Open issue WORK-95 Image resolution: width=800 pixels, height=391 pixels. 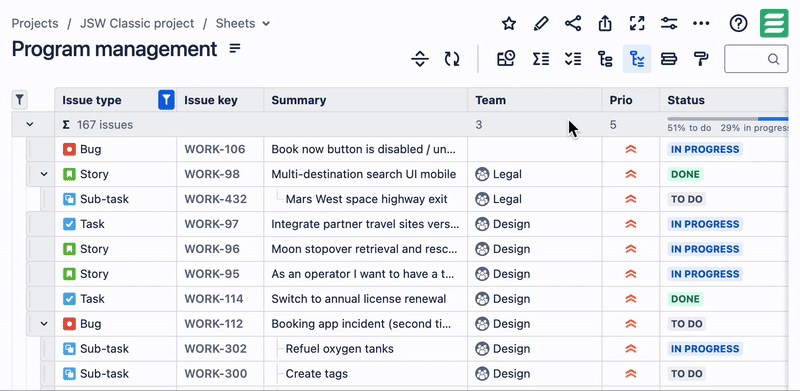click(x=212, y=274)
